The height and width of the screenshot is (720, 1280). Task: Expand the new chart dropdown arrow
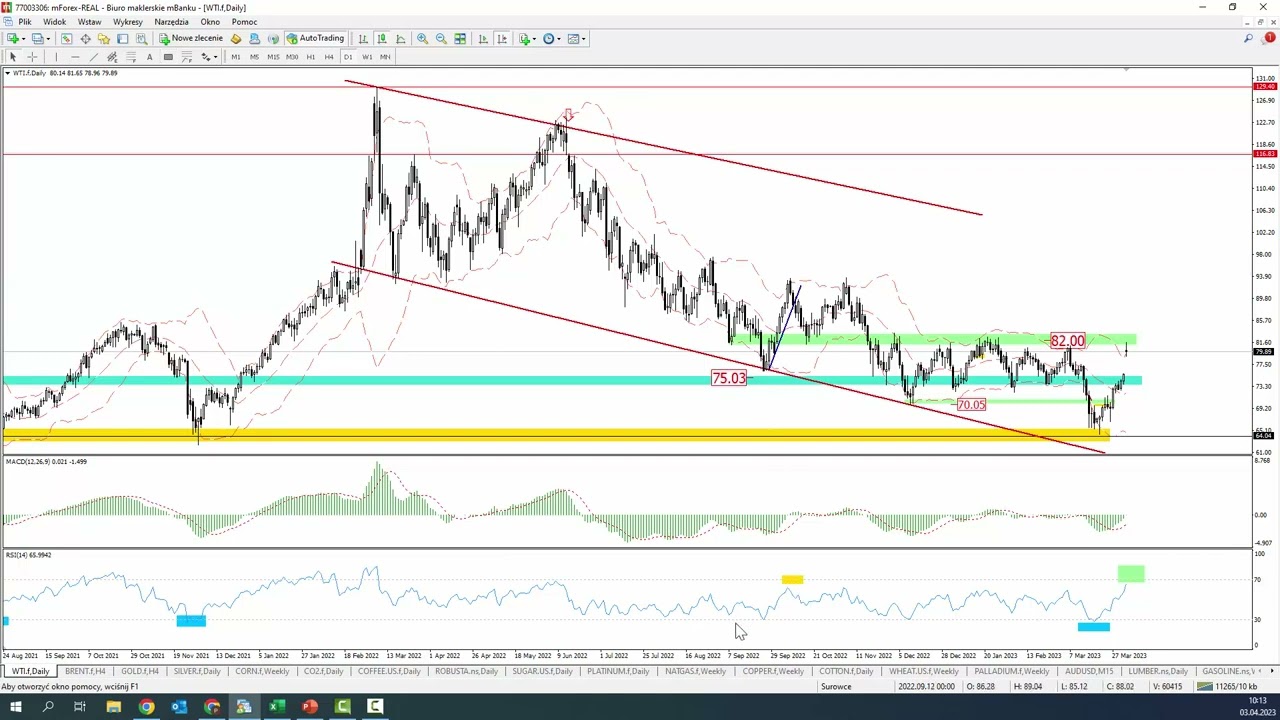(23, 39)
